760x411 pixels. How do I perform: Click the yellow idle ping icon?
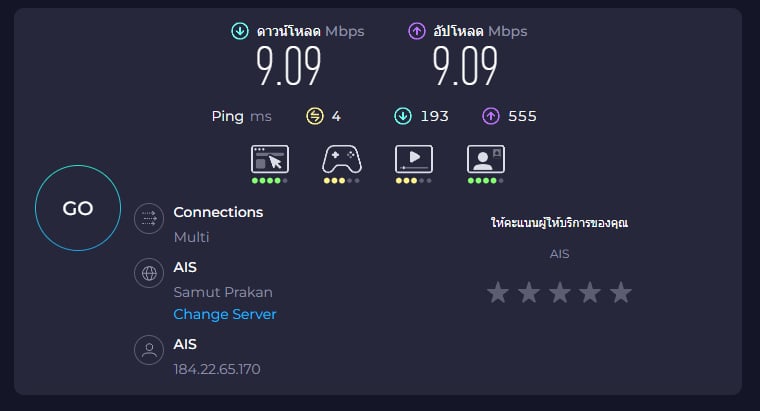tap(314, 116)
